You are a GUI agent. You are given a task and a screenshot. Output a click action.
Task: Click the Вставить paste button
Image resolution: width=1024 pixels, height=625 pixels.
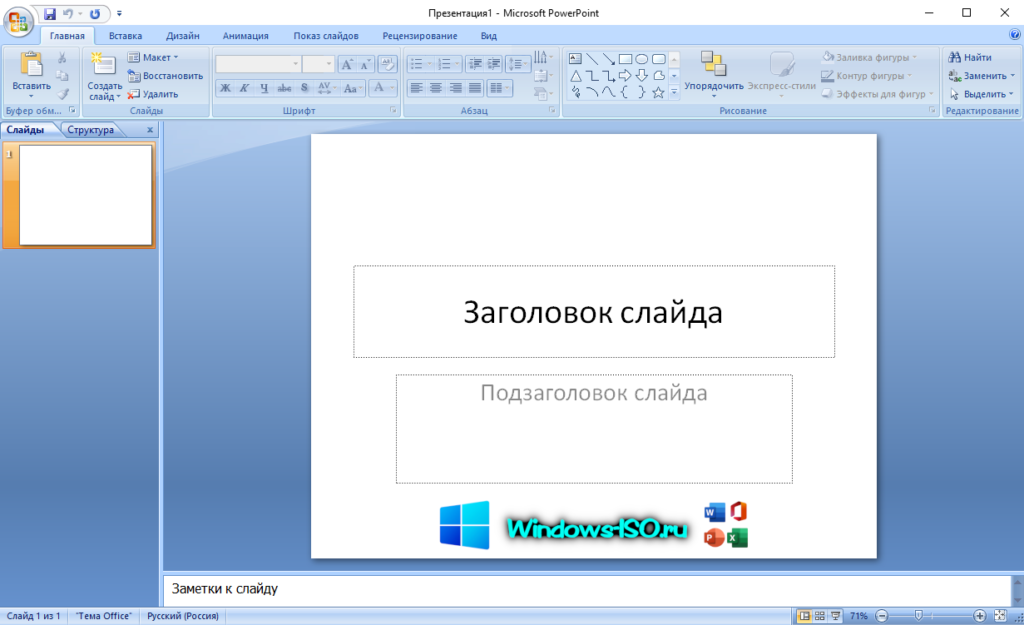[31, 75]
